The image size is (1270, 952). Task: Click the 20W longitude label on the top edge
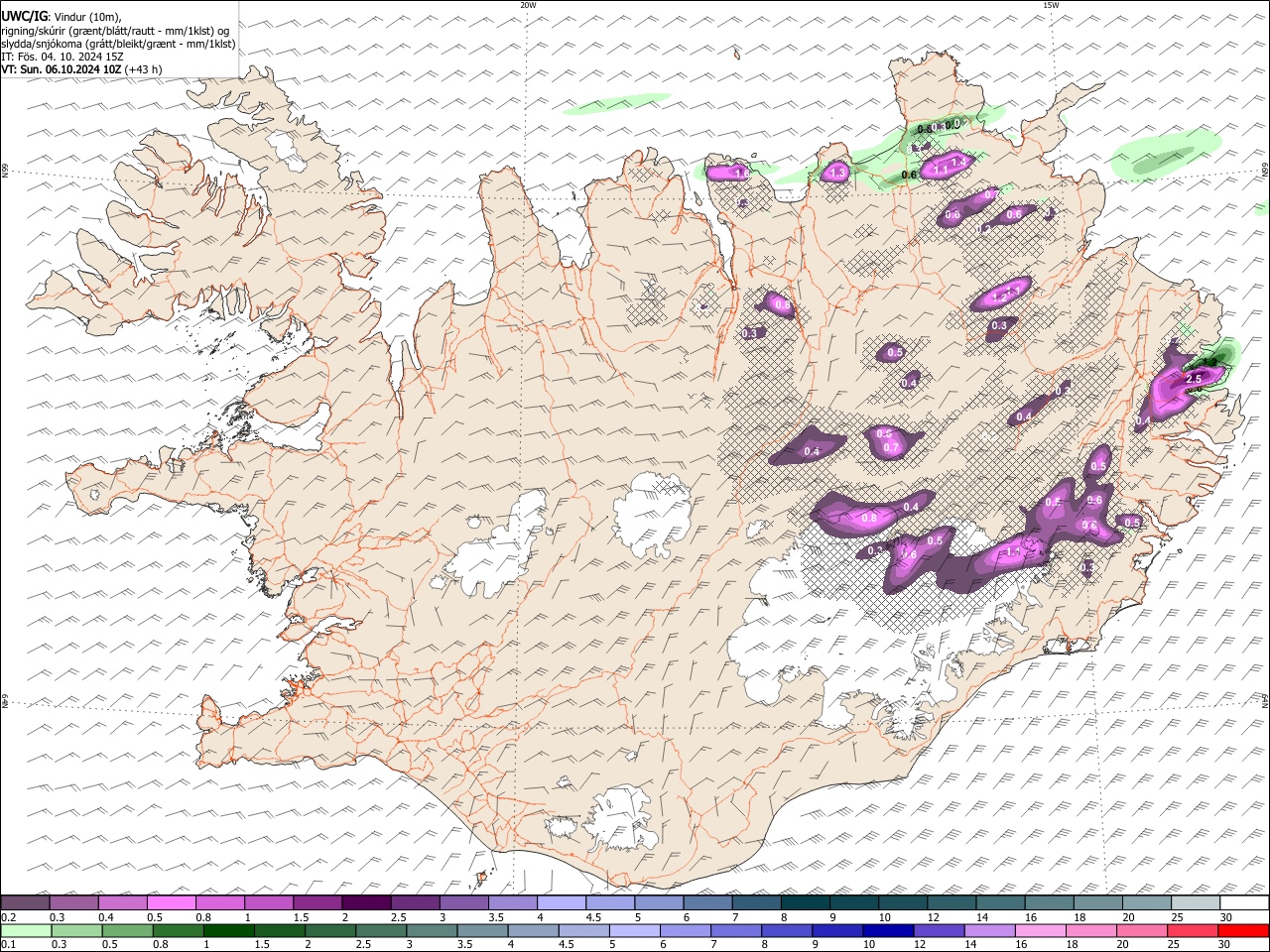tap(528, 5)
